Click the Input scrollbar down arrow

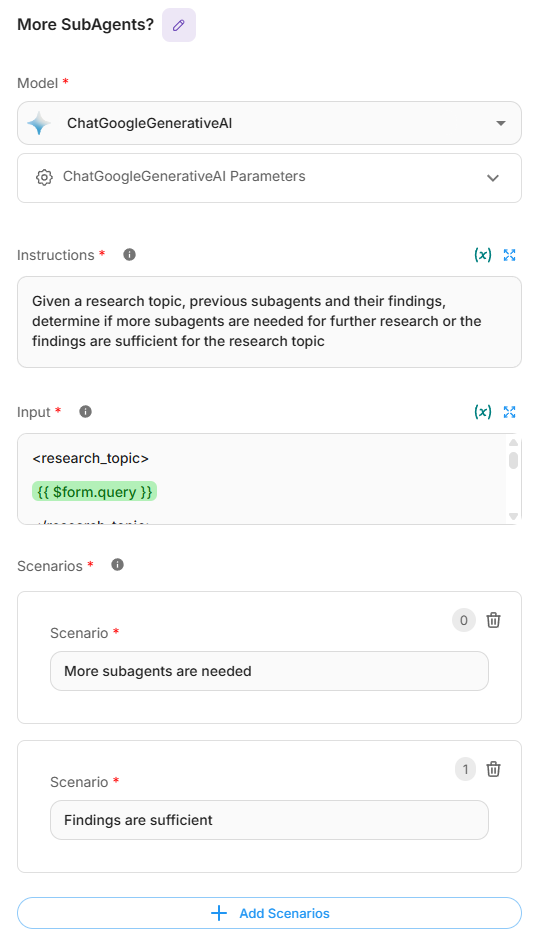click(x=513, y=516)
